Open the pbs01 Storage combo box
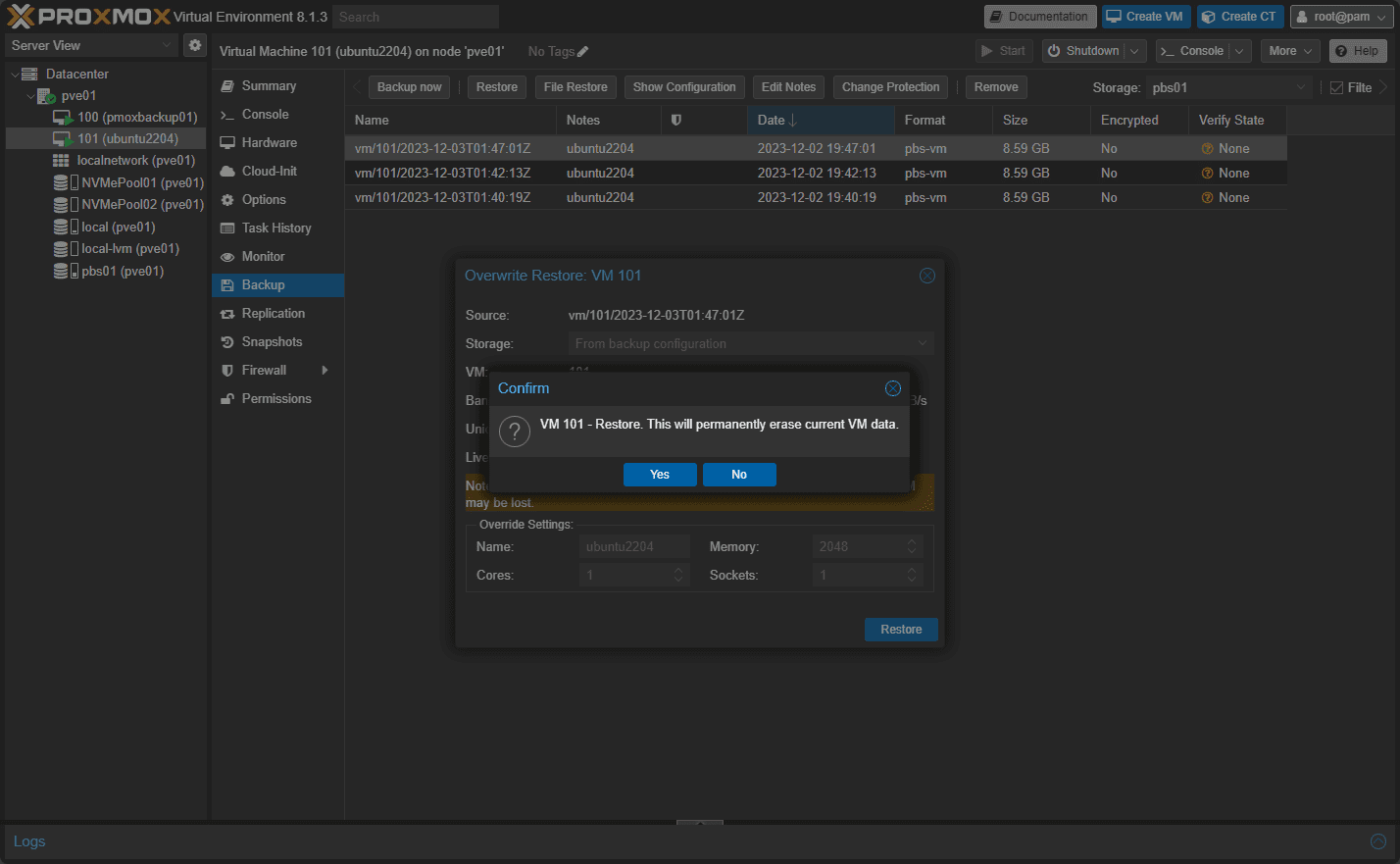 pos(1229,87)
